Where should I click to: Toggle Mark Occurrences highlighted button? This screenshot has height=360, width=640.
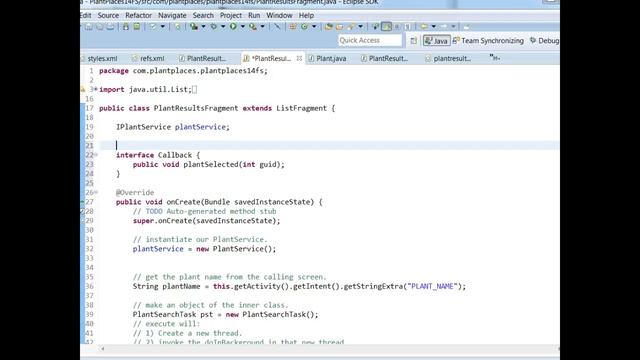(x=386, y=27)
